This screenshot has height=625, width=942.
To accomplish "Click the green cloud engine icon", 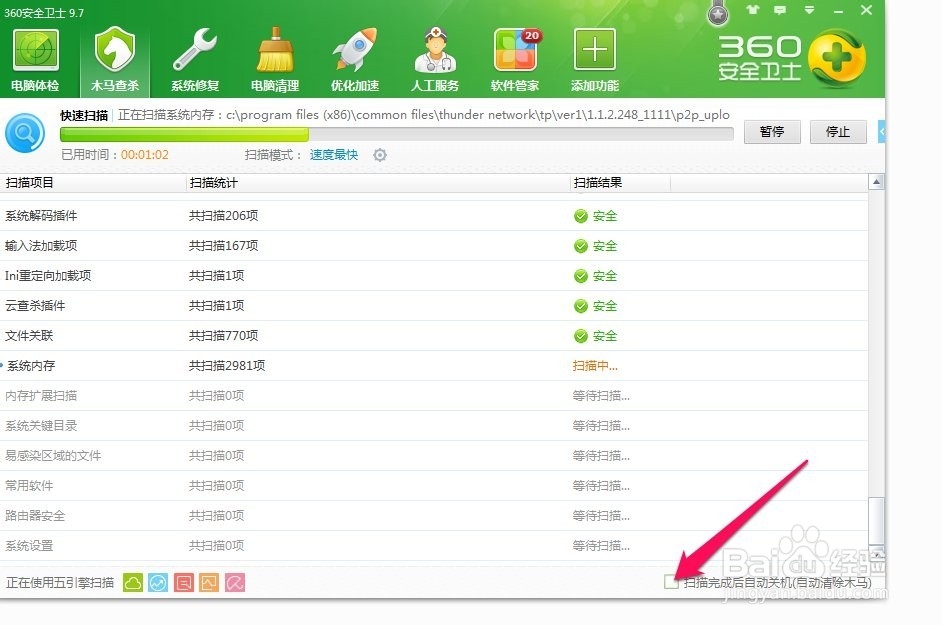I will tap(133, 582).
